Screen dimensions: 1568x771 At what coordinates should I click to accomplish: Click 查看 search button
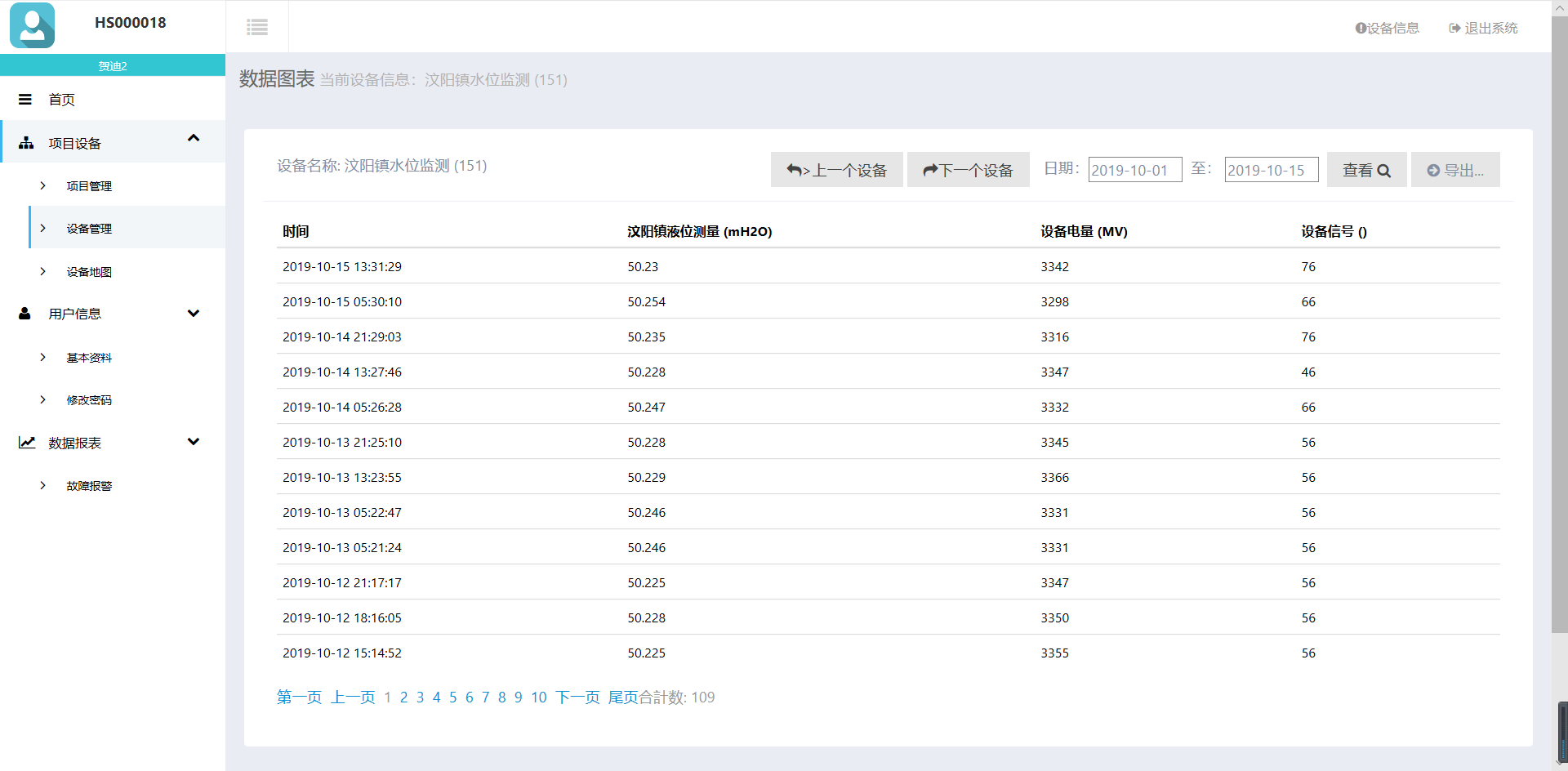(1366, 170)
